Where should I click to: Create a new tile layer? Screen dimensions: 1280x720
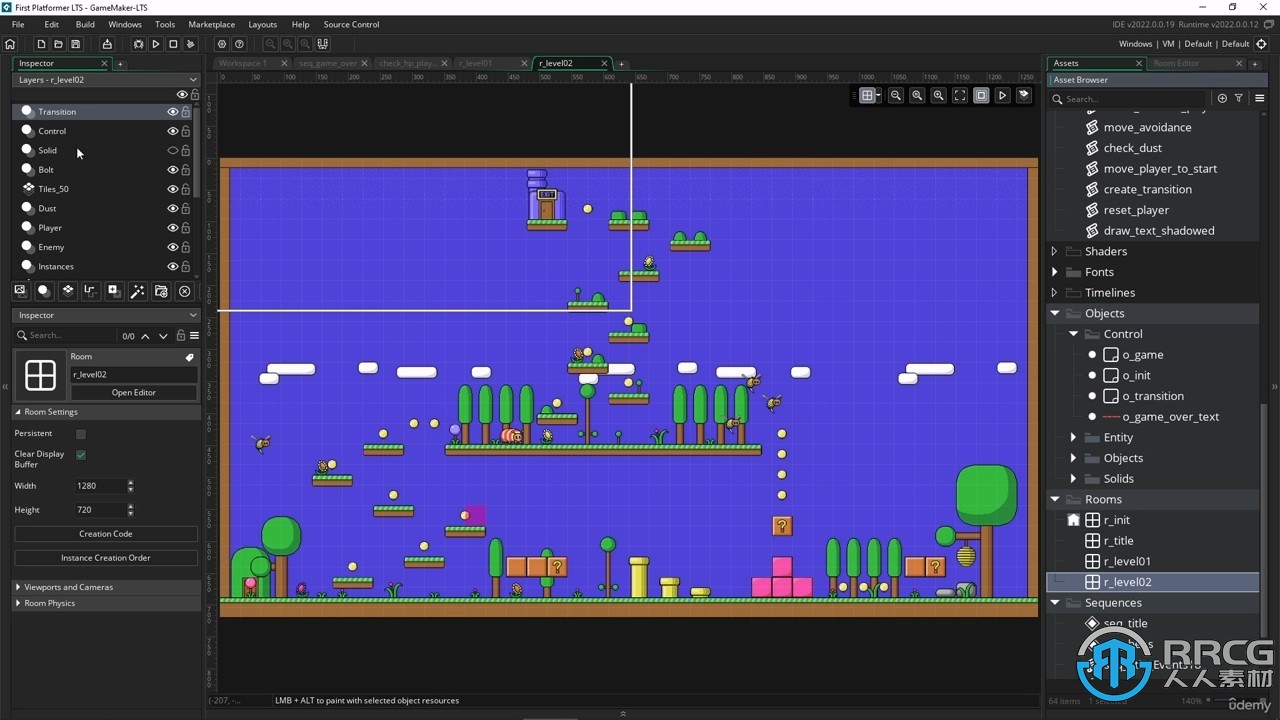pos(67,291)
